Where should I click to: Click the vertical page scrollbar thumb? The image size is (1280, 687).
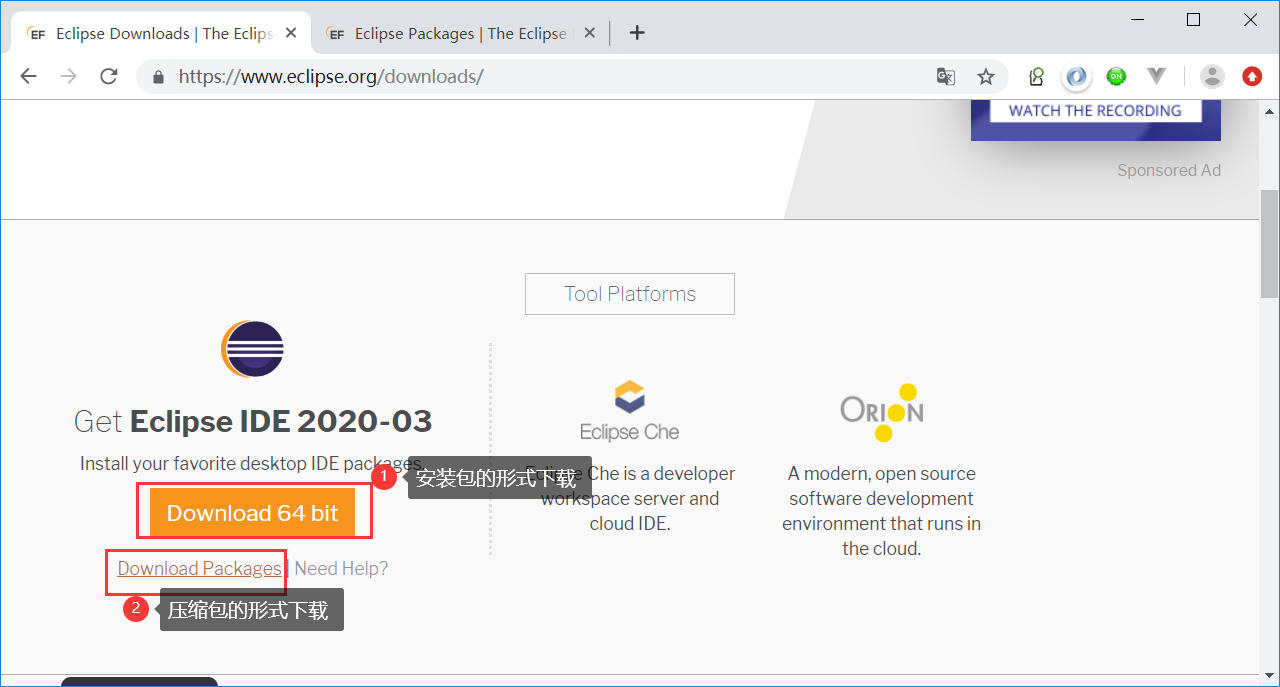click(1269, 243)
